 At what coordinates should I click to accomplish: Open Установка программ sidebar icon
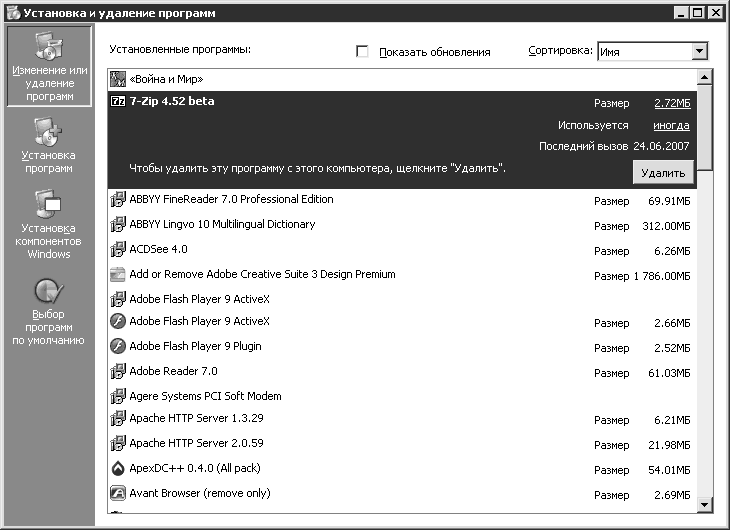click(x=48, y=132)
